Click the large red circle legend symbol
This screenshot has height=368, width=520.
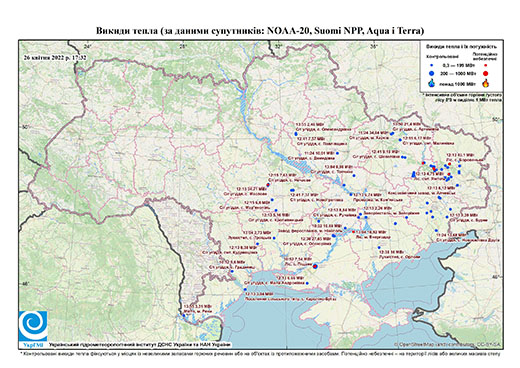pyautogui.click(x=486, y=73)
